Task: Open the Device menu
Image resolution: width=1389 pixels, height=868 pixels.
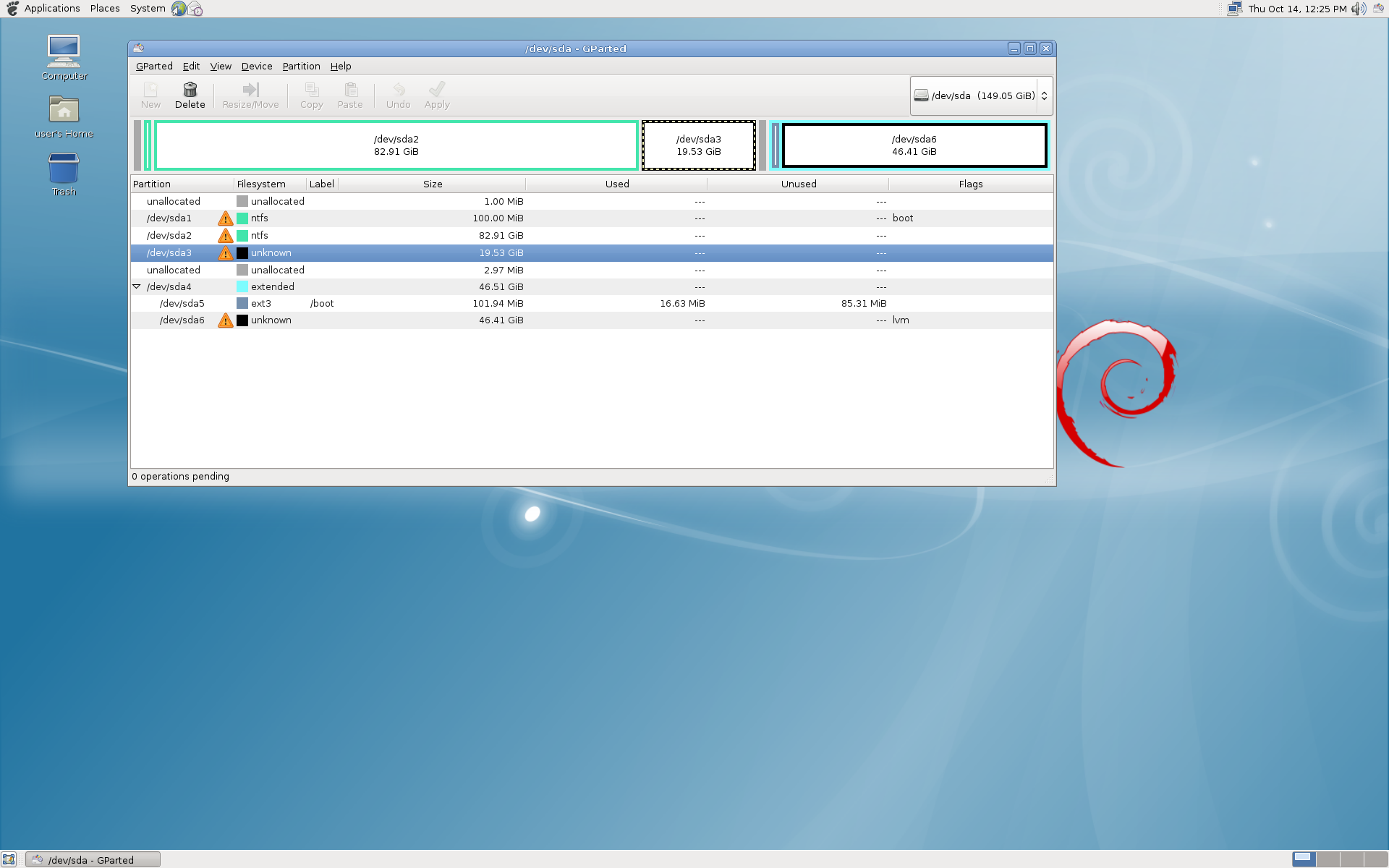Action: [257, 67]
